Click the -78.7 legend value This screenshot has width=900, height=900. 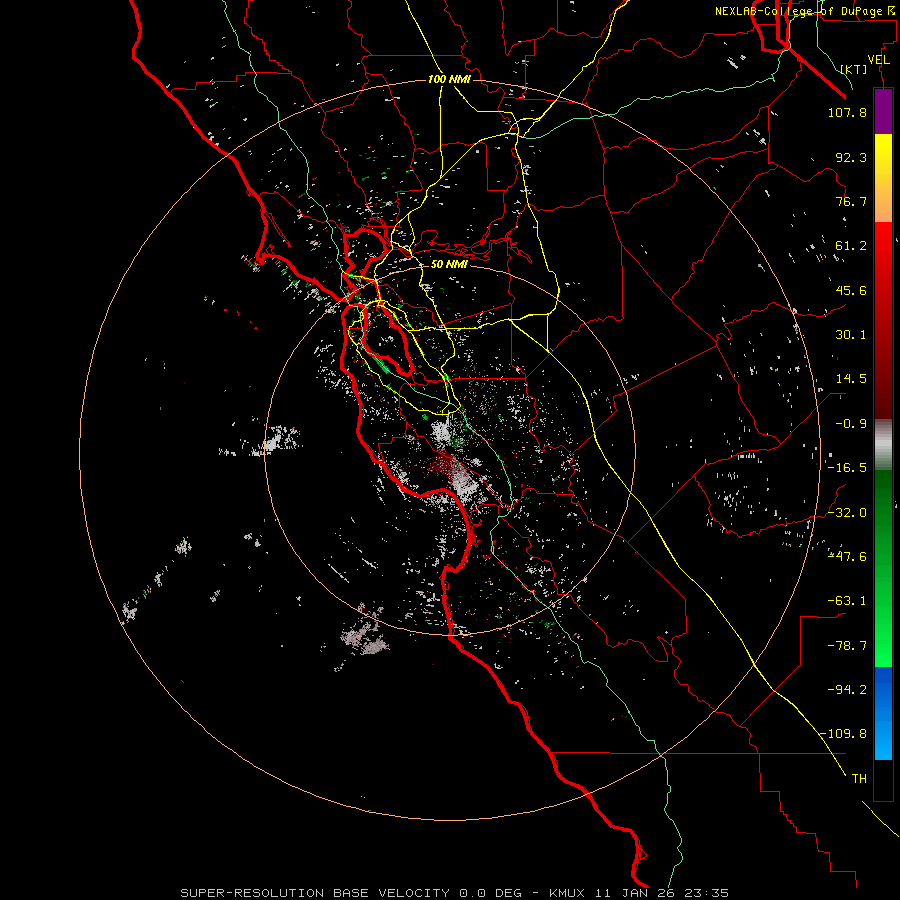point(847,646)
